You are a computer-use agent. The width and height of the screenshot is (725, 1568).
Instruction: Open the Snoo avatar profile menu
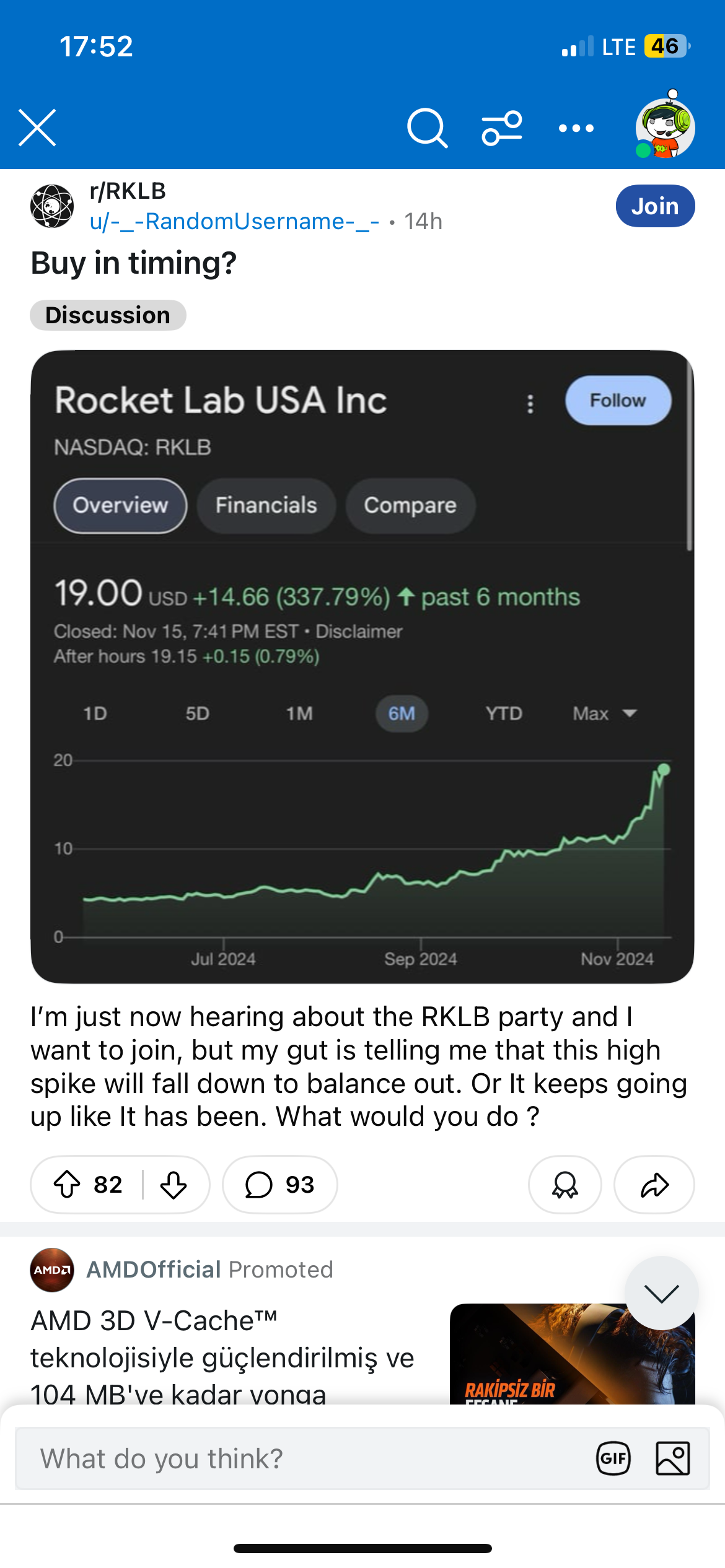(664, 125)
